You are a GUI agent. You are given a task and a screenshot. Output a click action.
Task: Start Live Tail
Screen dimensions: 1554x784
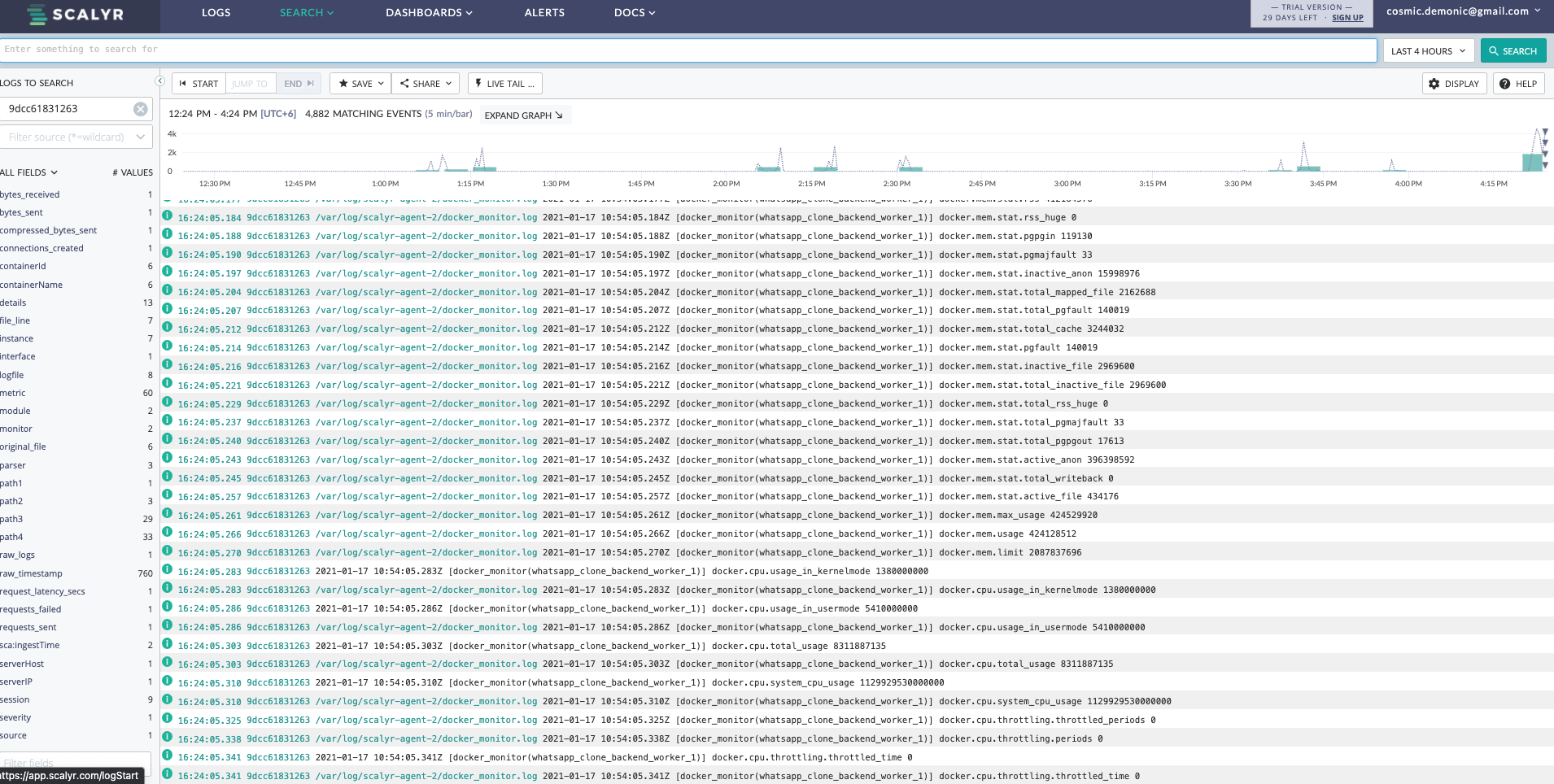point(504,84)
